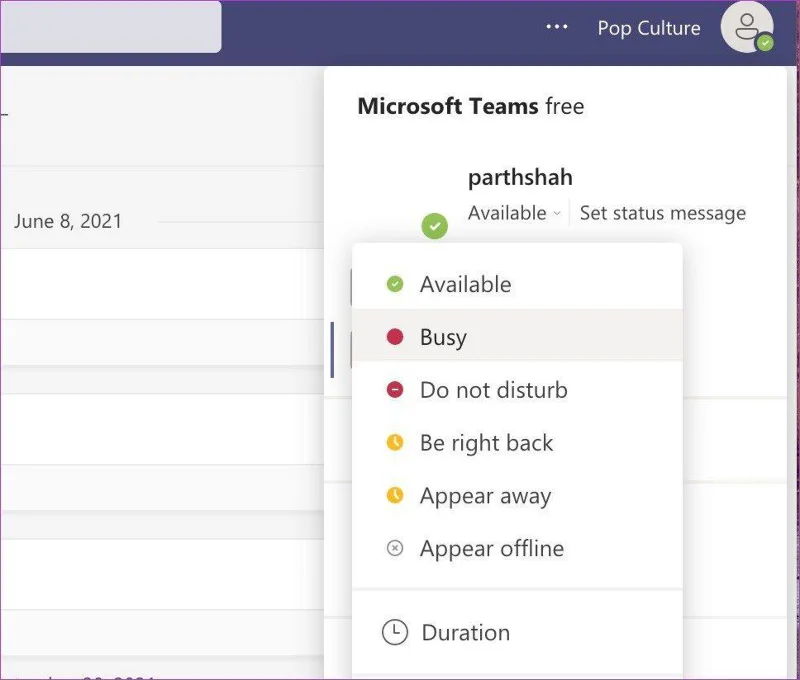Click the large green presence badge on profile
The image size is (800, 680).
click(435, 226)
